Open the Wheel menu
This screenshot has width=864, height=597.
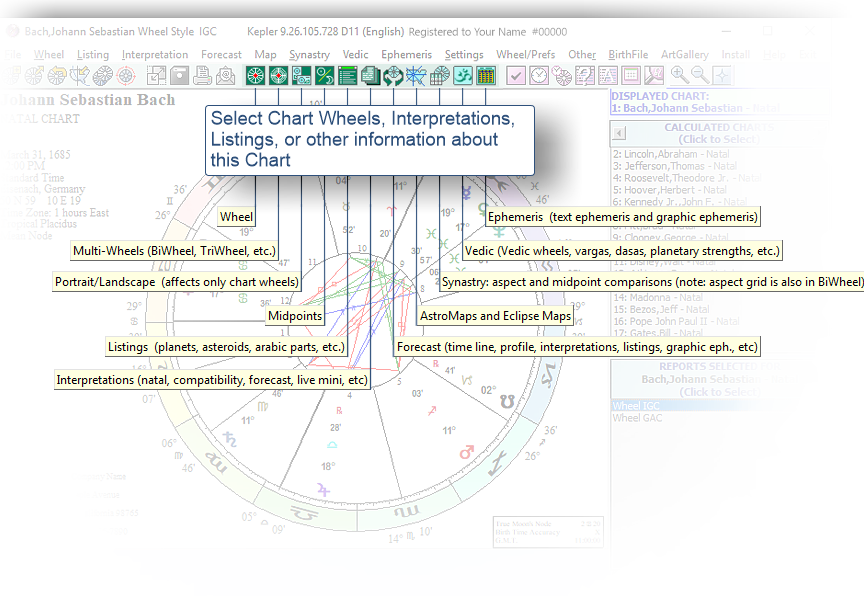[48, 54]
